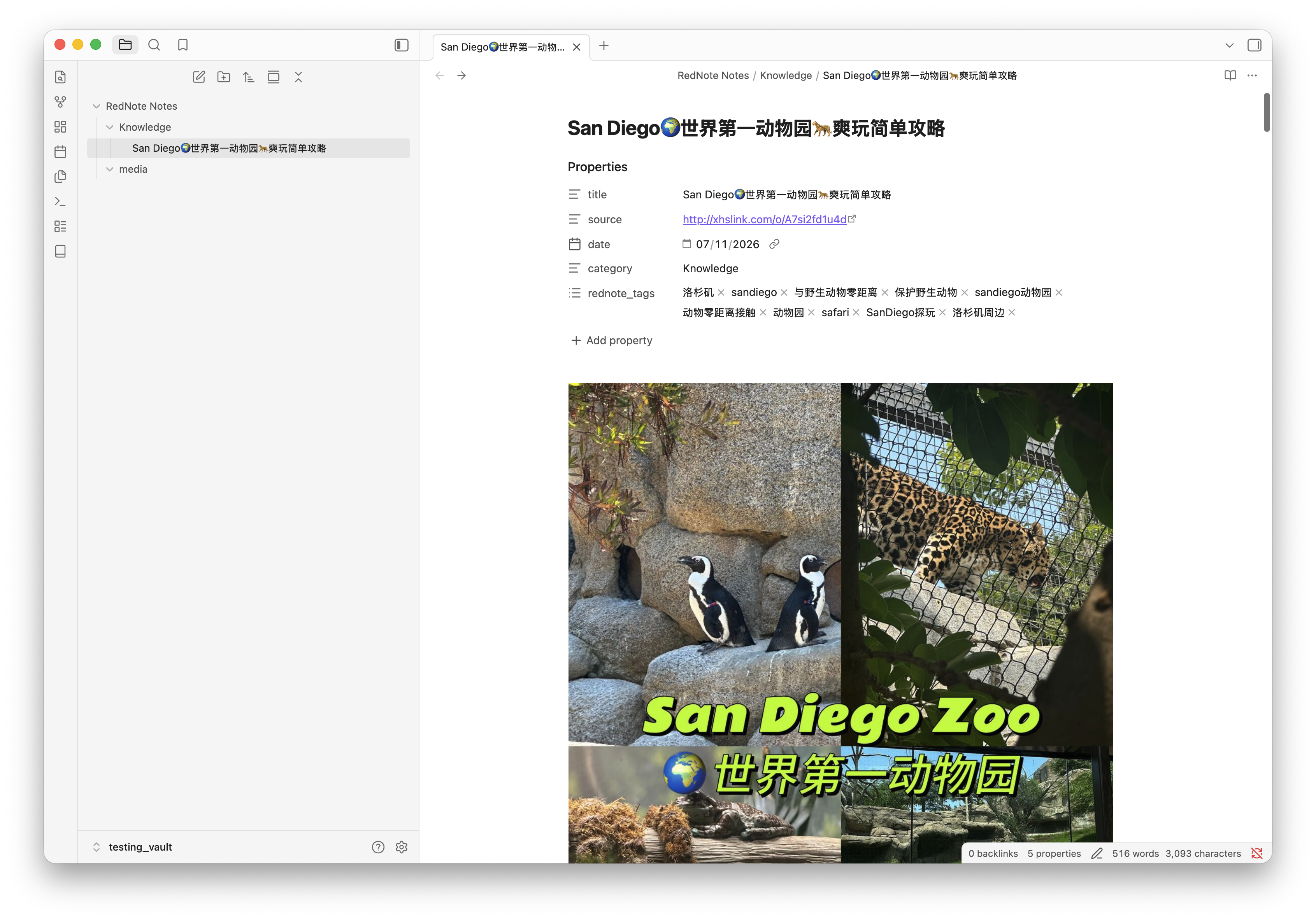1316x921 pixels.
Task: Switch to reading view
Action: pyautogui.click(x=1230, y=75)
